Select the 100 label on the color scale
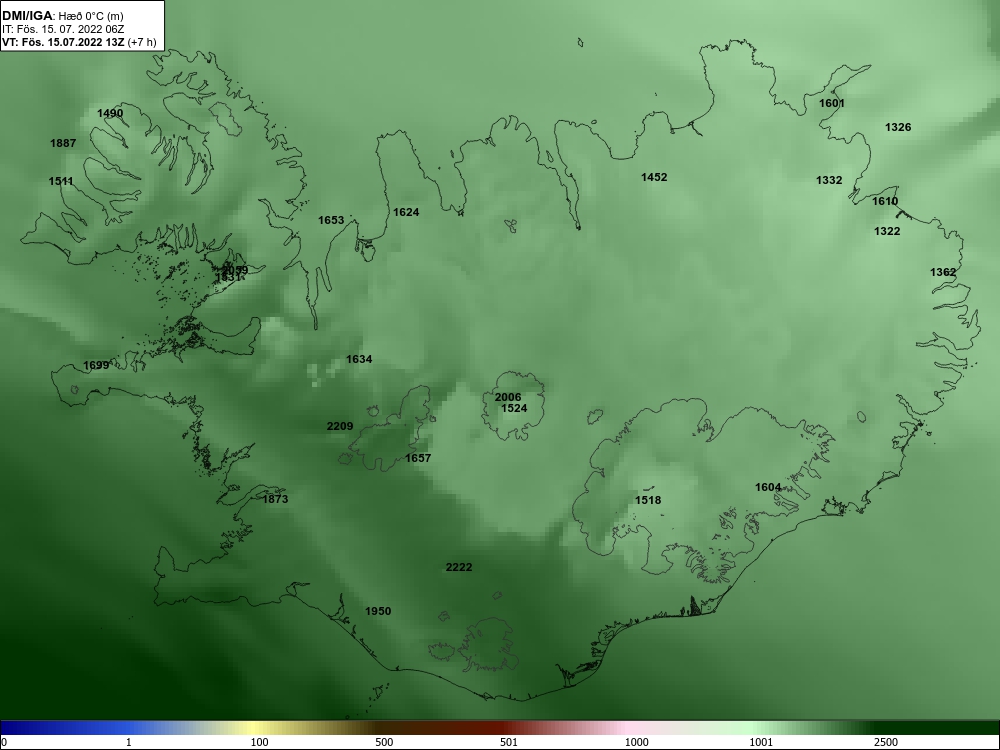This screenshot has height=750, width=1000. 260,742
